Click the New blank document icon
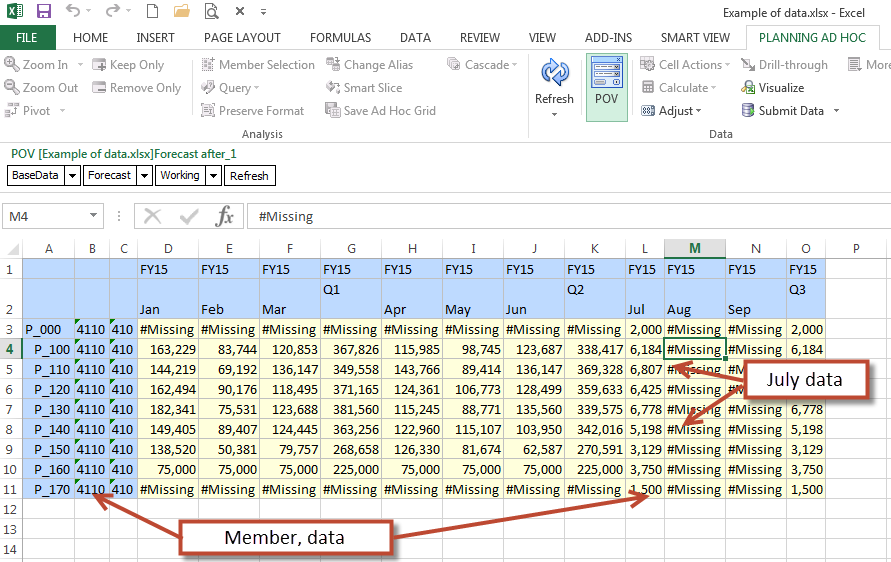891x562 pixels. coord(152,11)
